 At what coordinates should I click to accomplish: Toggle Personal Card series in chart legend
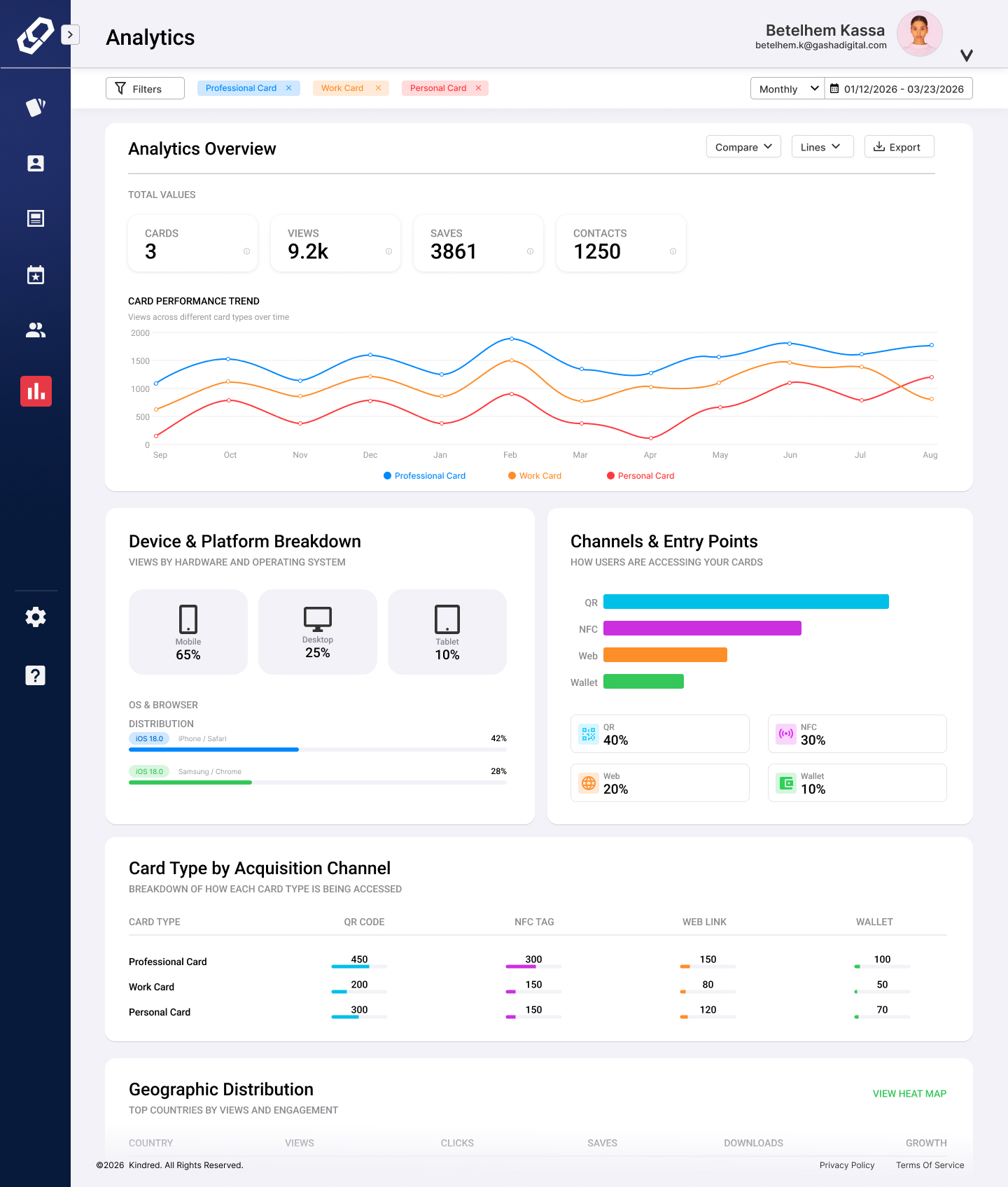pos(640,476)
